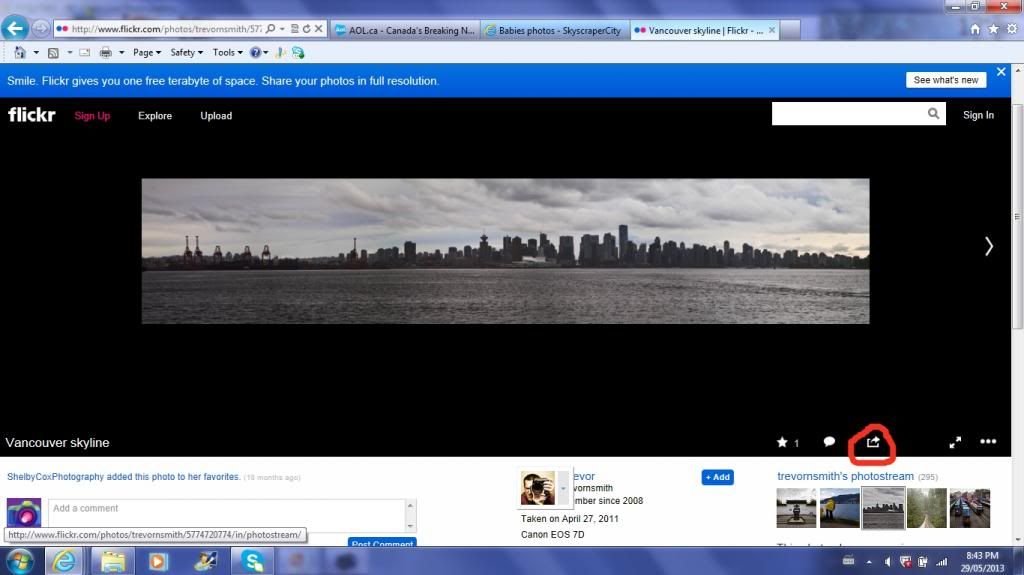The width and height of the screenshot is (1024, 575).
Task: Switch to the Babies photos SkyscraperCity tab
Action: pyautogui.click(x=554, y=30)
